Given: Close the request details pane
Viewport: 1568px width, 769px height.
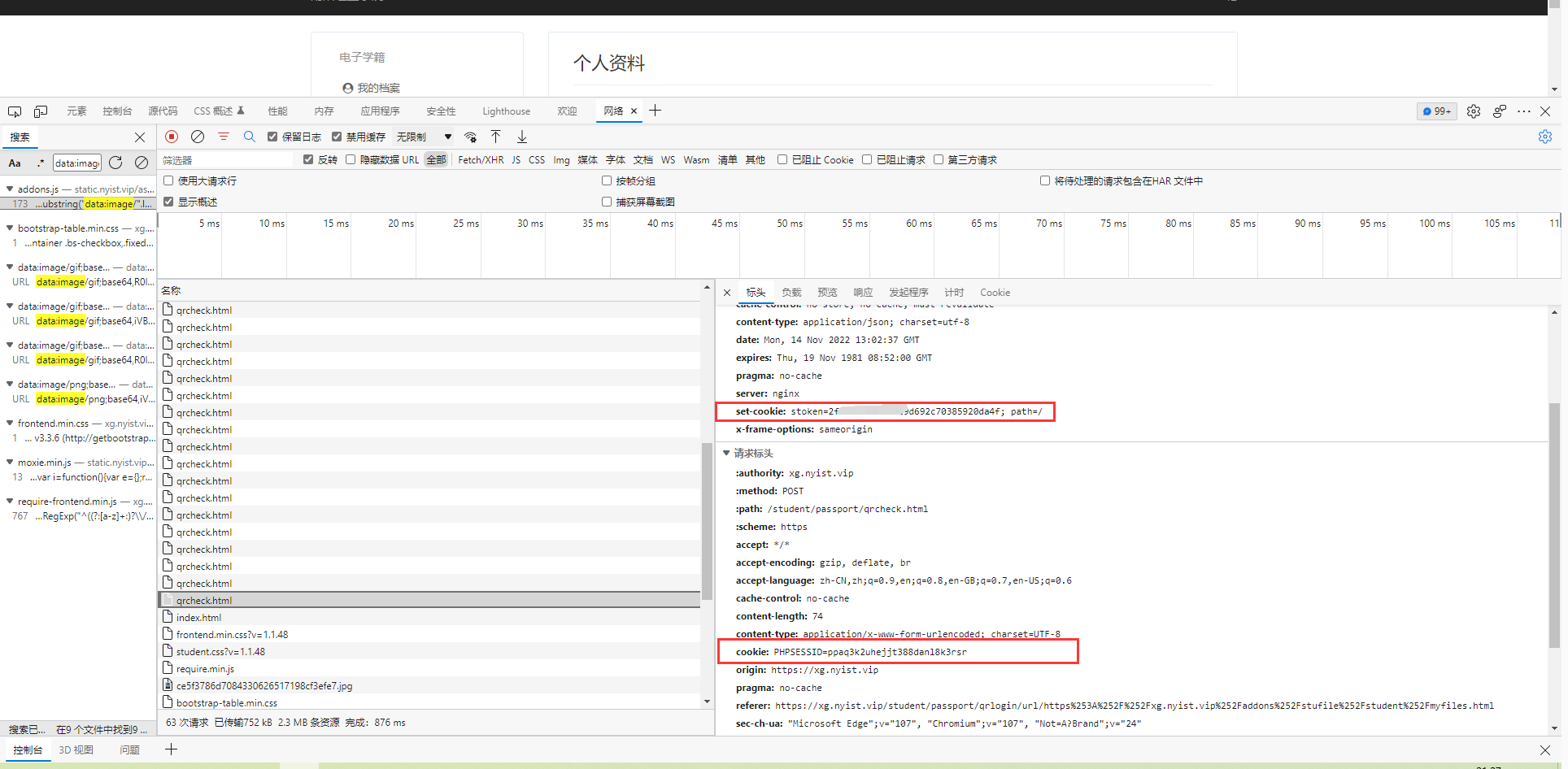Looking at the screenshot, I should pos(727,293).
